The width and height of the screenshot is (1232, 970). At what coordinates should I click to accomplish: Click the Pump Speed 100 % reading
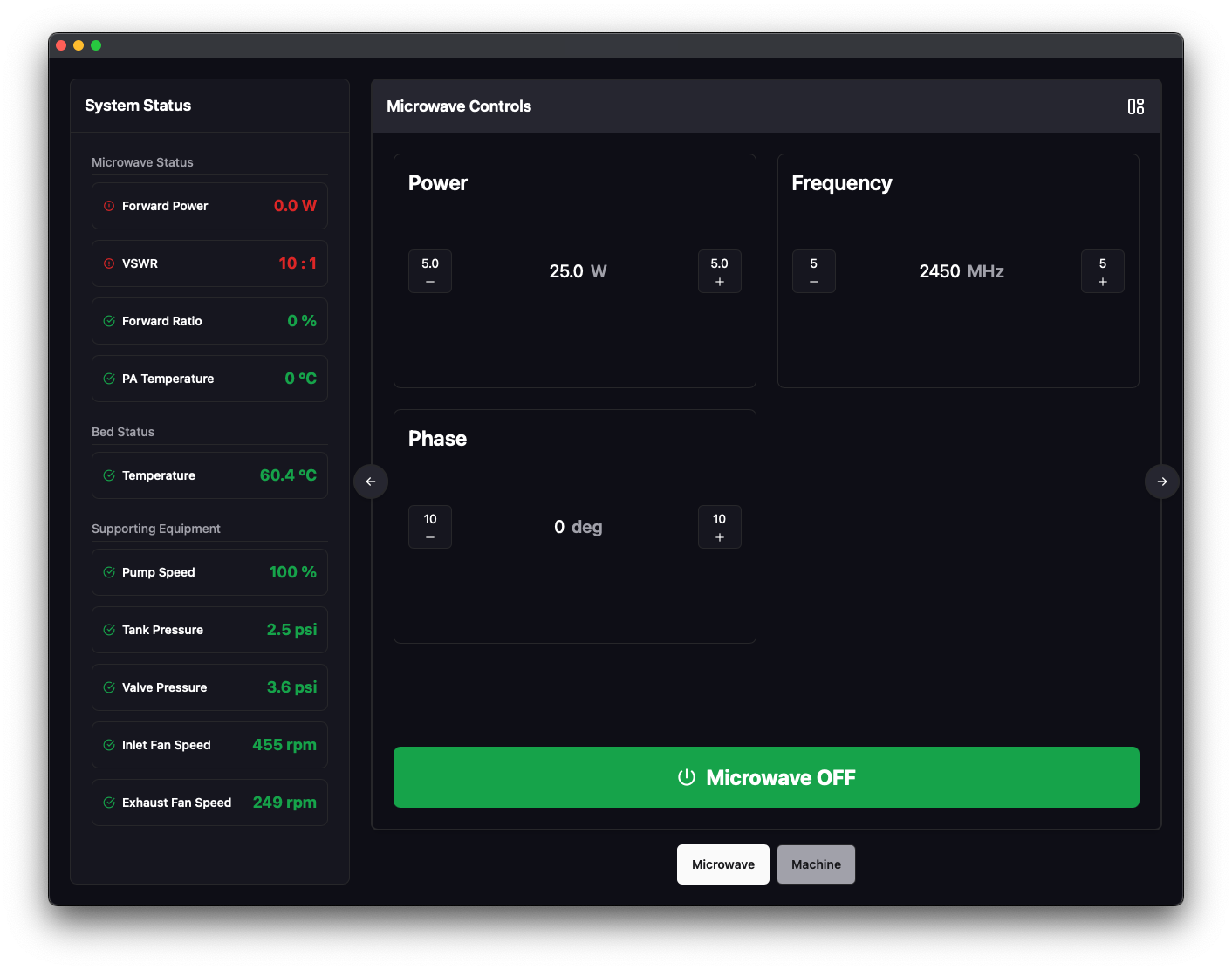tap(293, 572)
